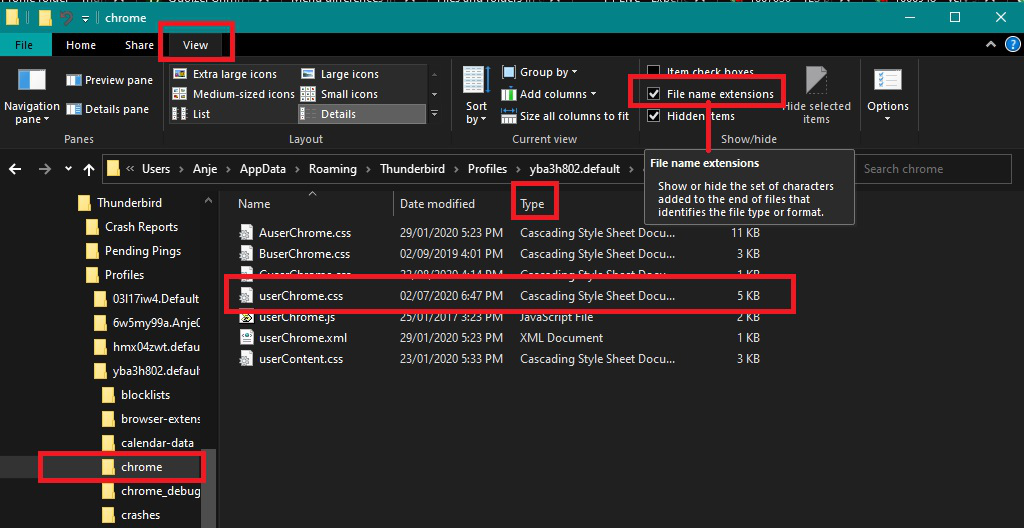Disable Hidden items checkbox
This screenshot has width=1024, height=528.
pyautogui.click(x=654, y=116)
